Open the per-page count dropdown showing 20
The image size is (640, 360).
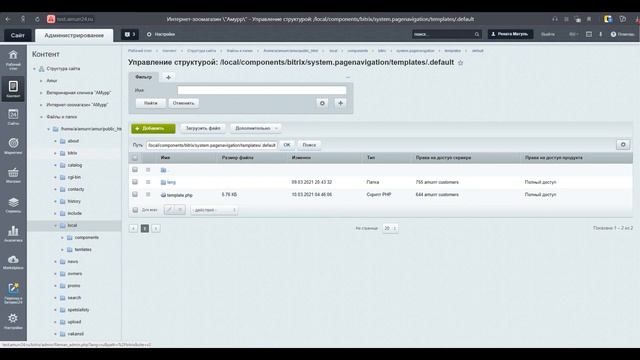pos(390,228)
